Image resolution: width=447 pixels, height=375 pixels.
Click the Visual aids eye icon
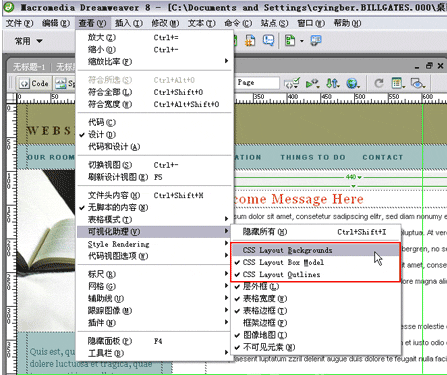pos(418,83)
